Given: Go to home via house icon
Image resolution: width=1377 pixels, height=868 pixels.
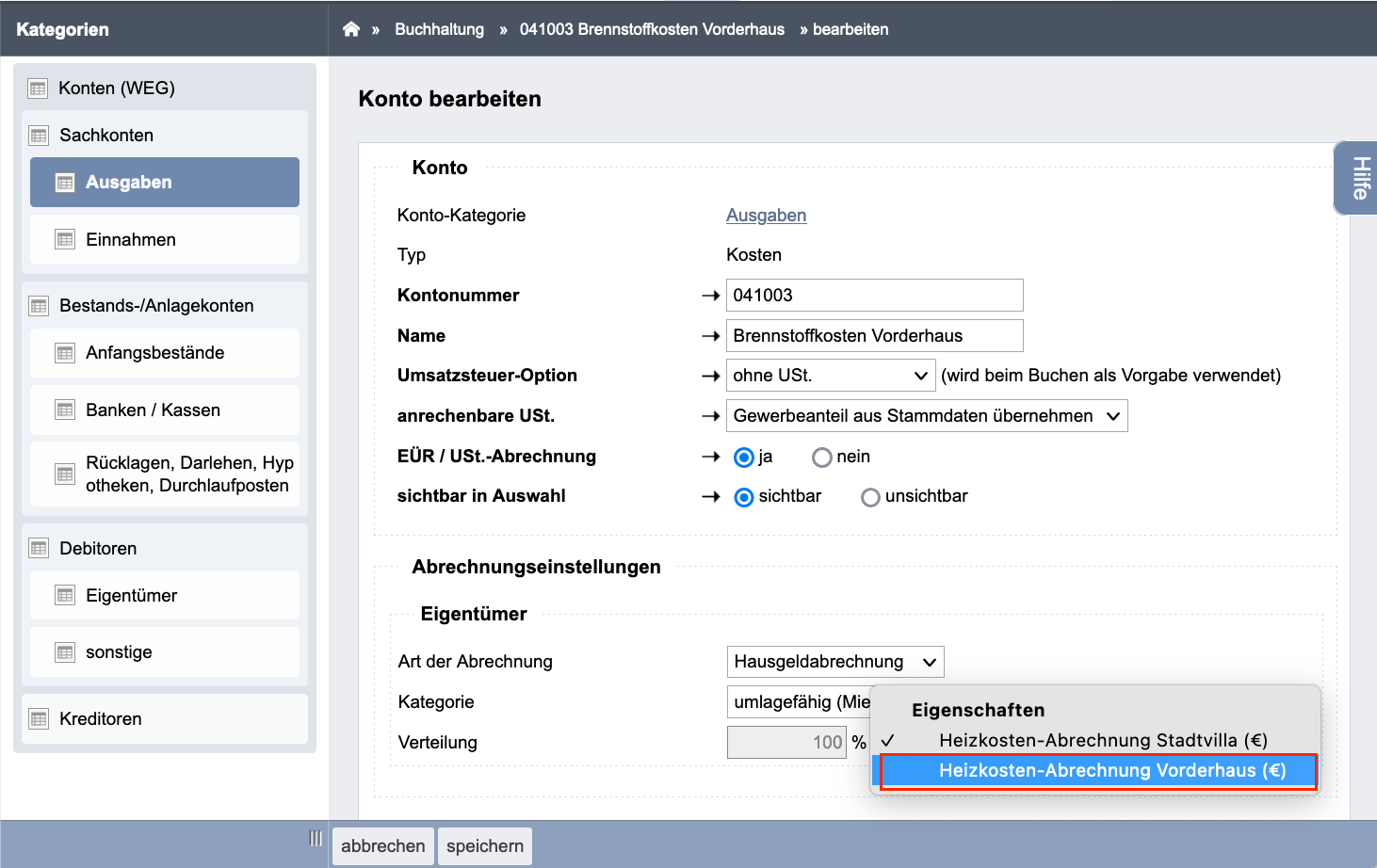Looking at the screenshot, I should pyautogui.click(x=351, y=29).
